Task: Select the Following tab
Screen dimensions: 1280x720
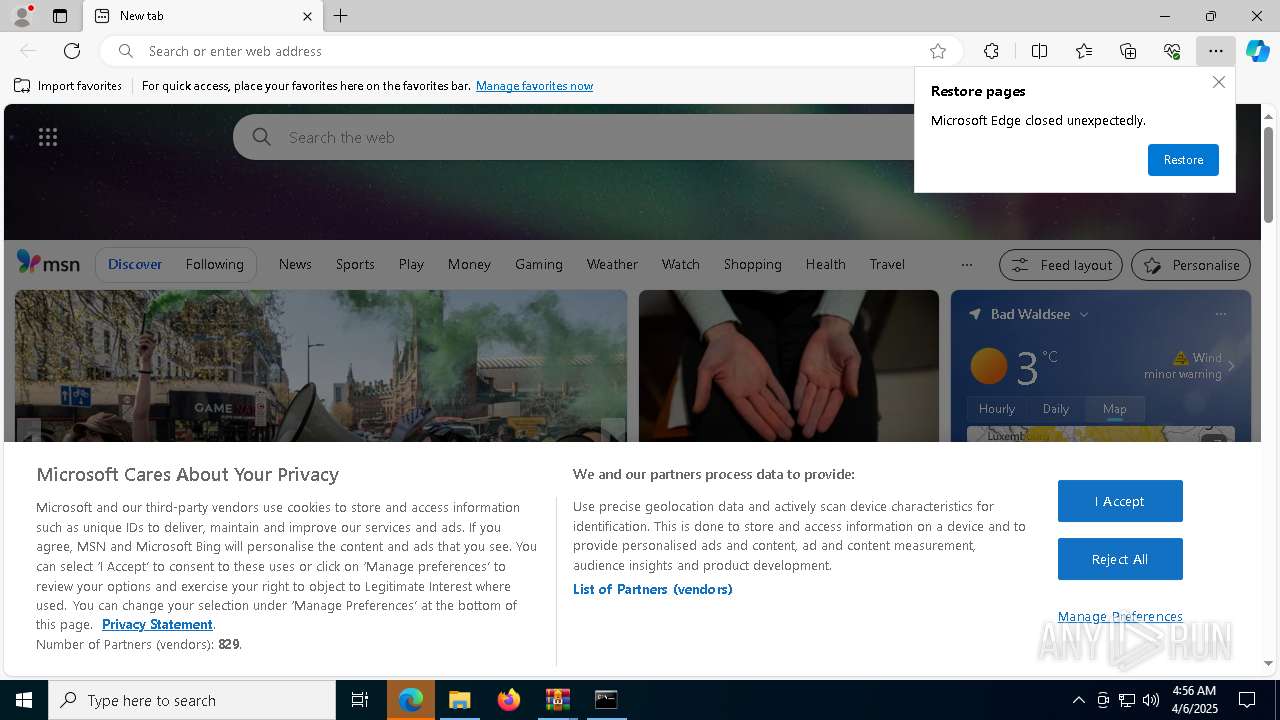Action: point(214,264)
